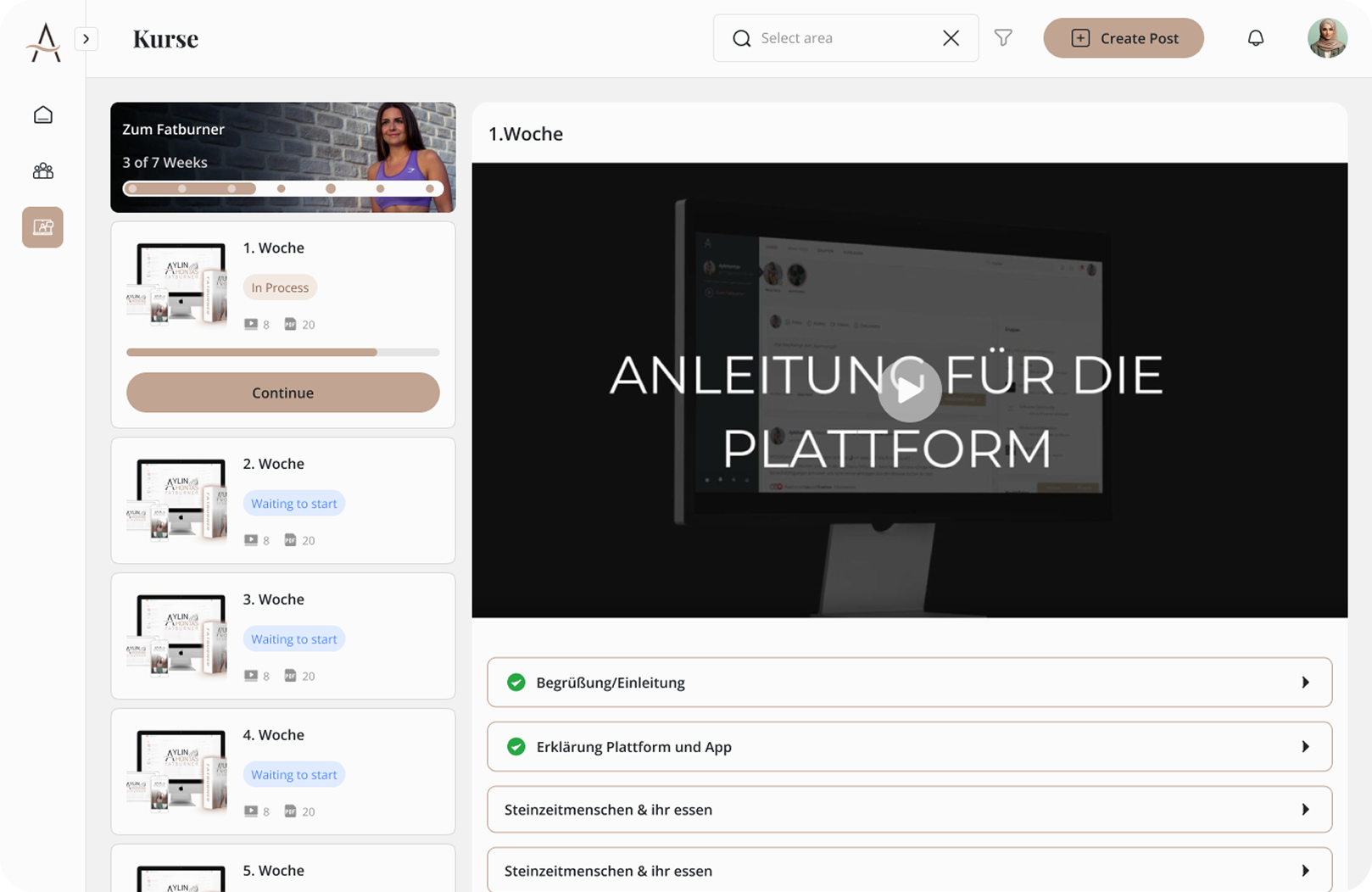The width and height of the screenshot is (1372, 892).
Task: Click the PDF count icon in 4. Woche
Action: pyautogui.click(x=290, y=811)
